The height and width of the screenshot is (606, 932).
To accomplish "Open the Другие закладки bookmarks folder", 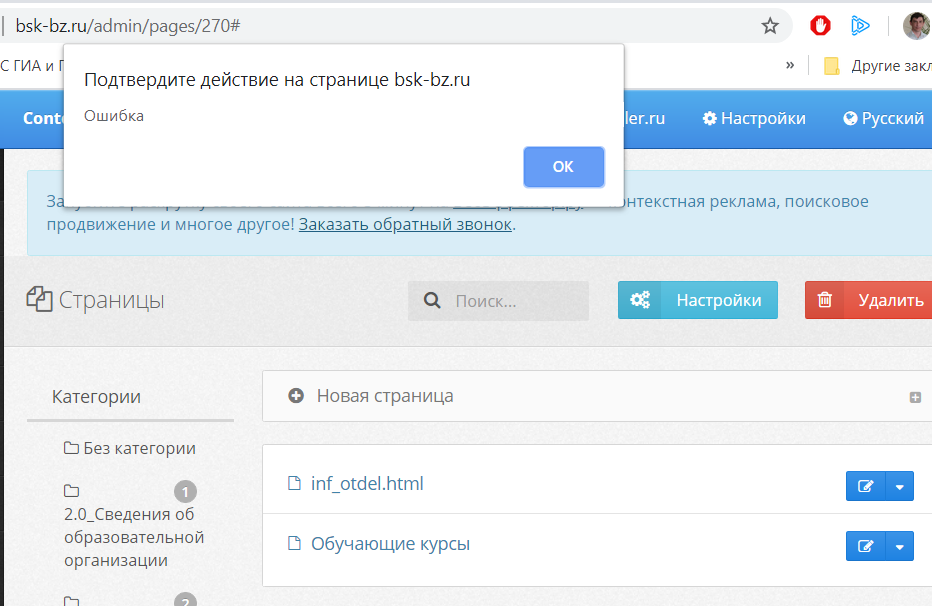I will point(875,66).
